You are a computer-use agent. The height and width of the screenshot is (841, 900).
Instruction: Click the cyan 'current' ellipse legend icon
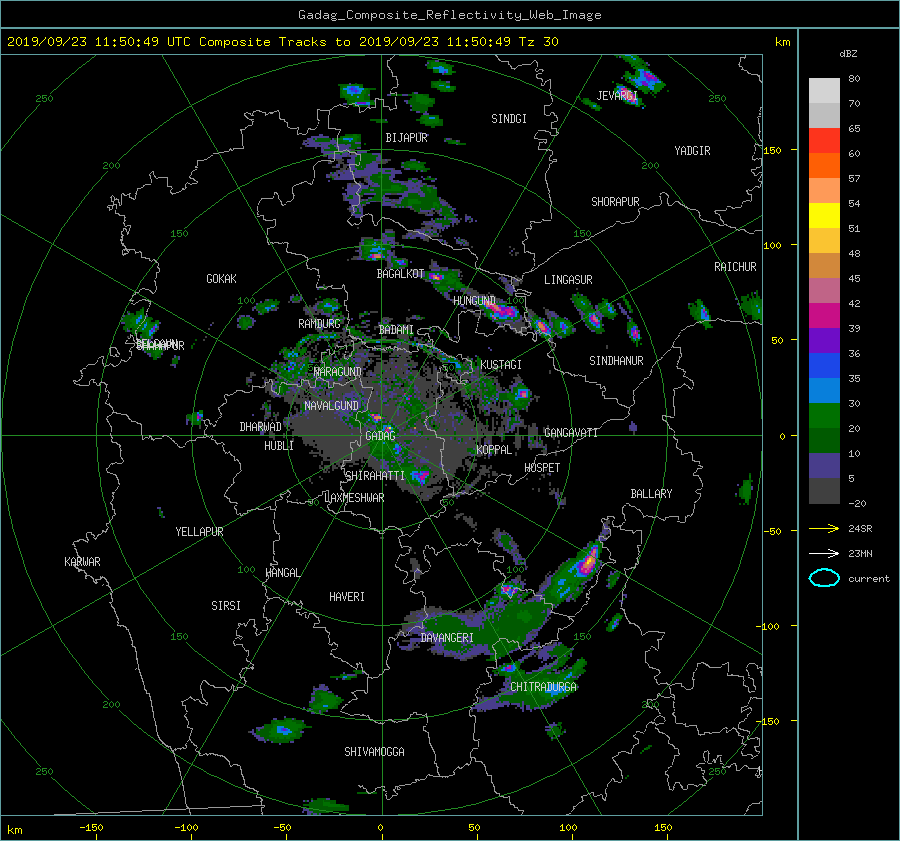(x=824, y=578)
